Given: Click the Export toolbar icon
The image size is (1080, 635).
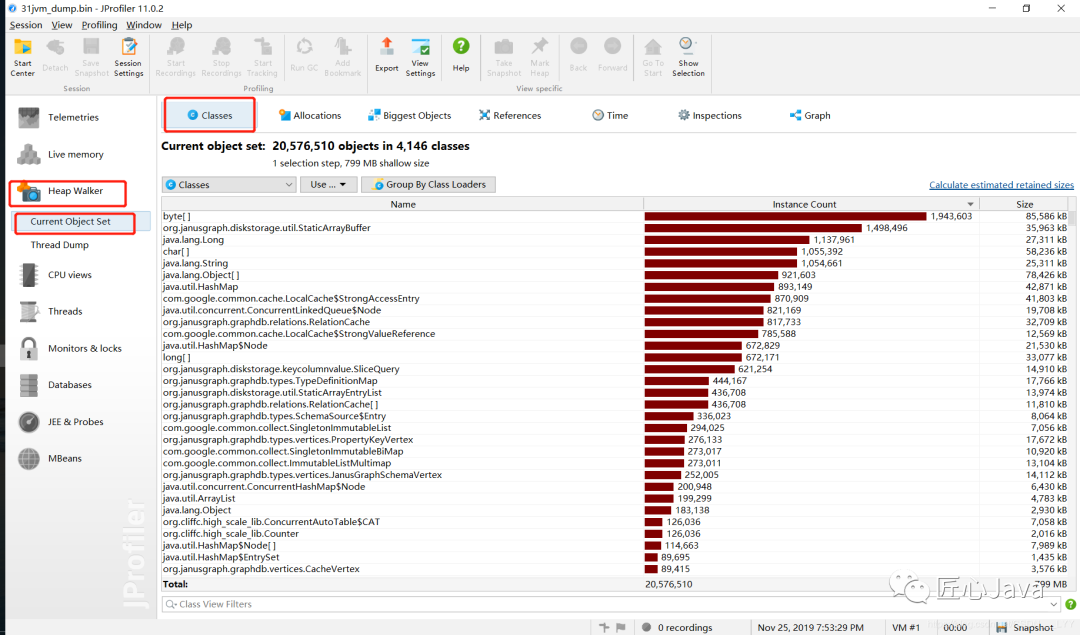Looking at the screenshot, I should [x=386, y=55].
